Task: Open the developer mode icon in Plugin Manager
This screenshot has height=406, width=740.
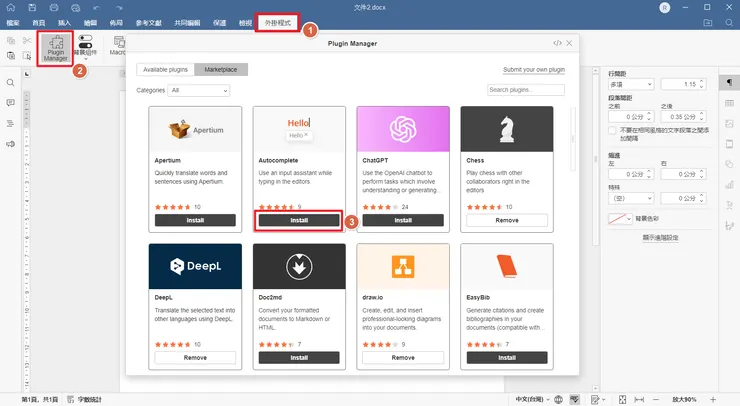Action: tap(557, 43)
